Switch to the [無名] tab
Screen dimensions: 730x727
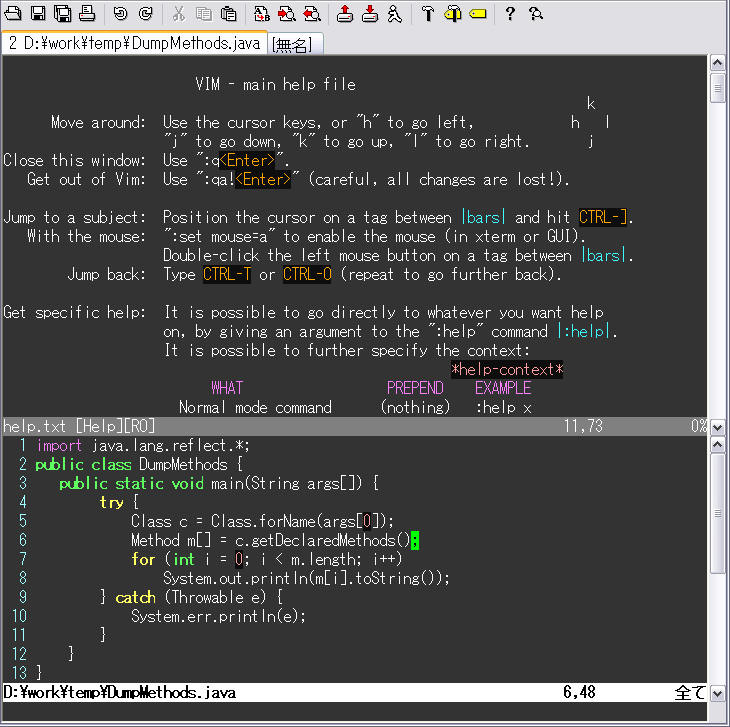coord(295,45)
